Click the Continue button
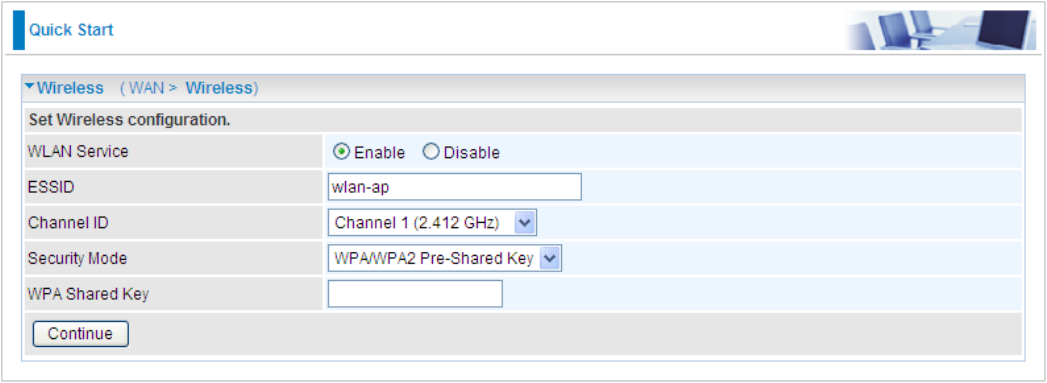This screenshot has width=1047, height=383. point(80,334)
